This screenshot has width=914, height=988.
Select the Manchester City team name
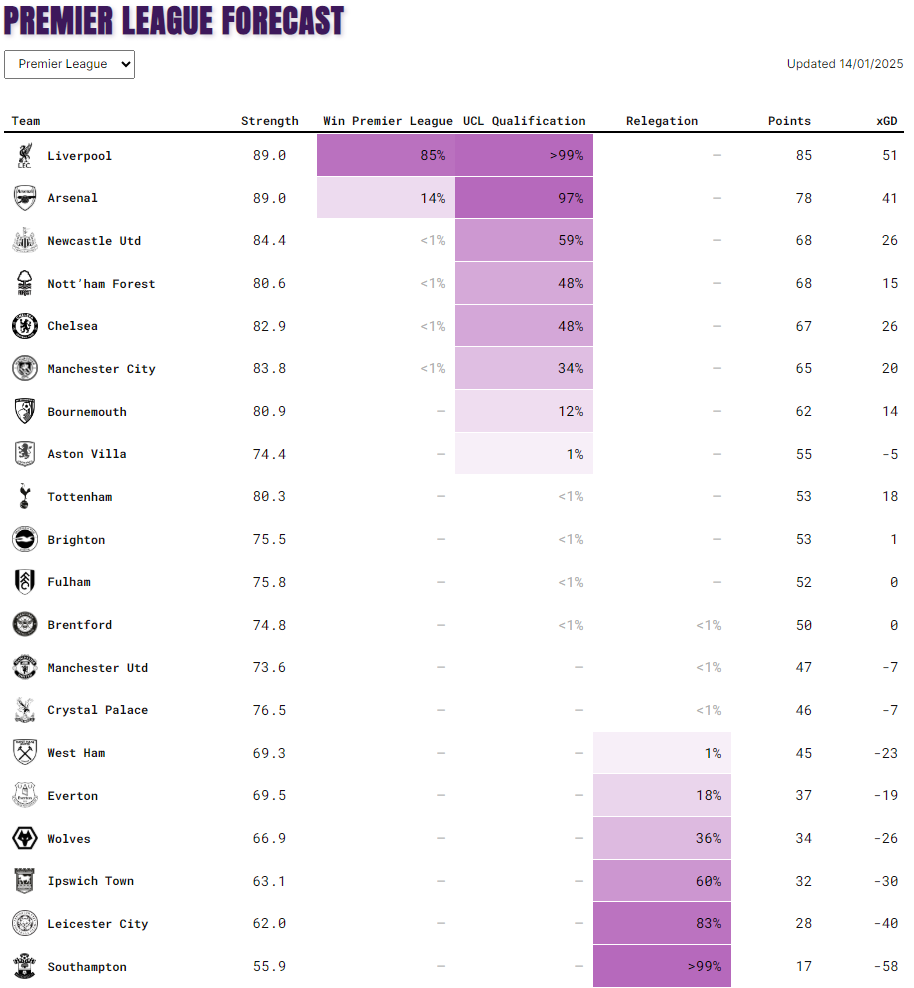click(101, 369)
